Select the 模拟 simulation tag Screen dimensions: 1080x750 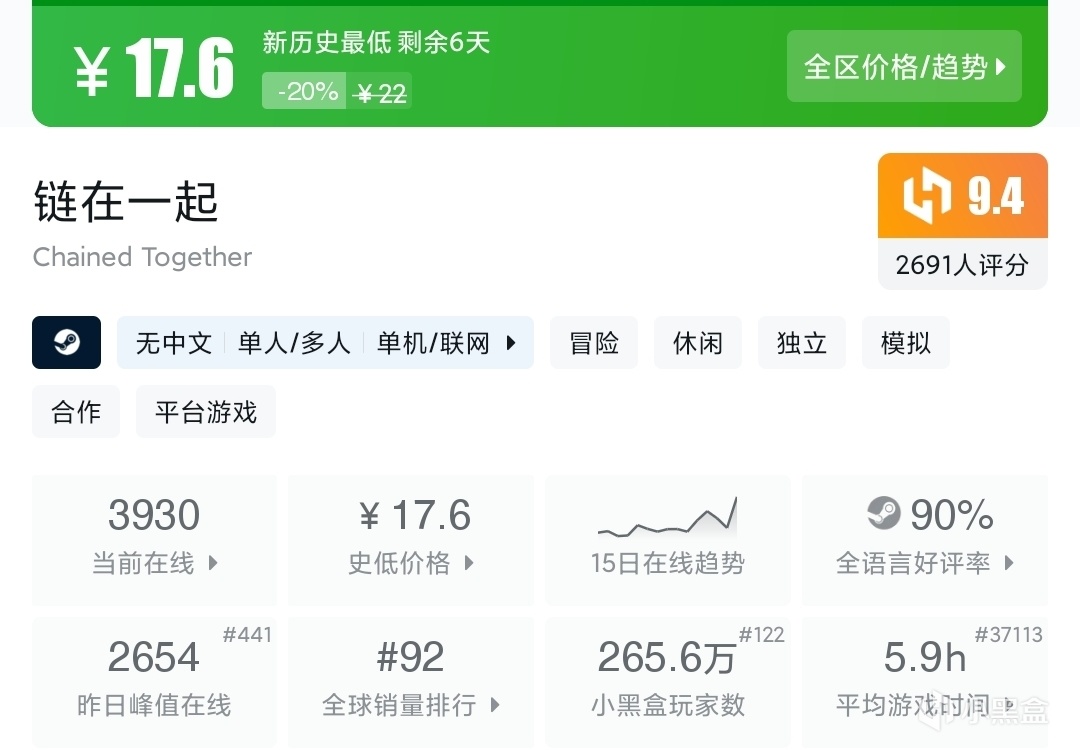[906, 343]
